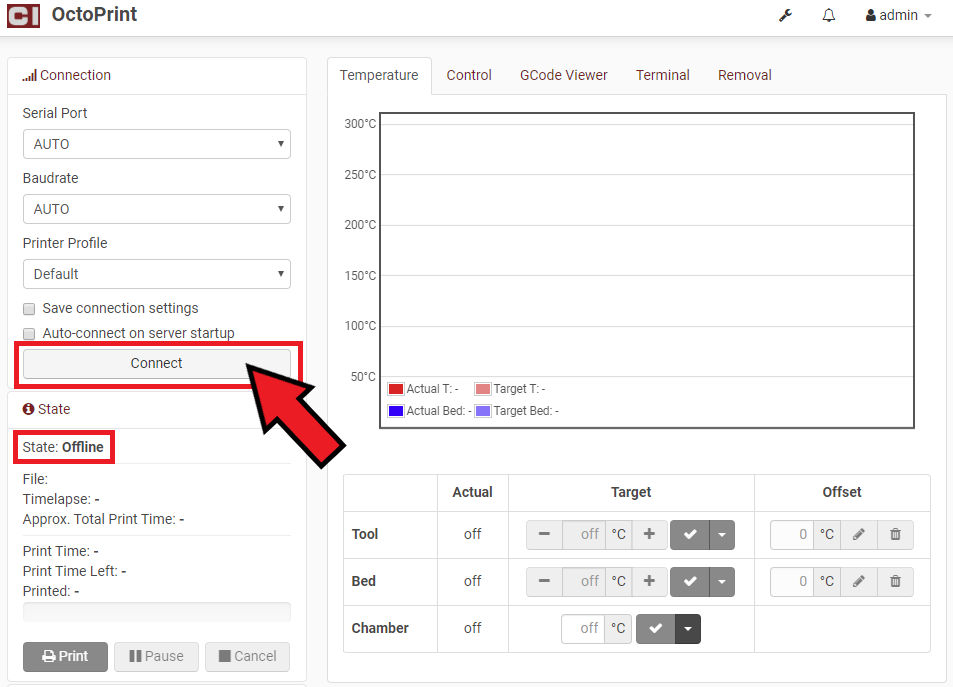Open notifications bell icon

point(828,15)
